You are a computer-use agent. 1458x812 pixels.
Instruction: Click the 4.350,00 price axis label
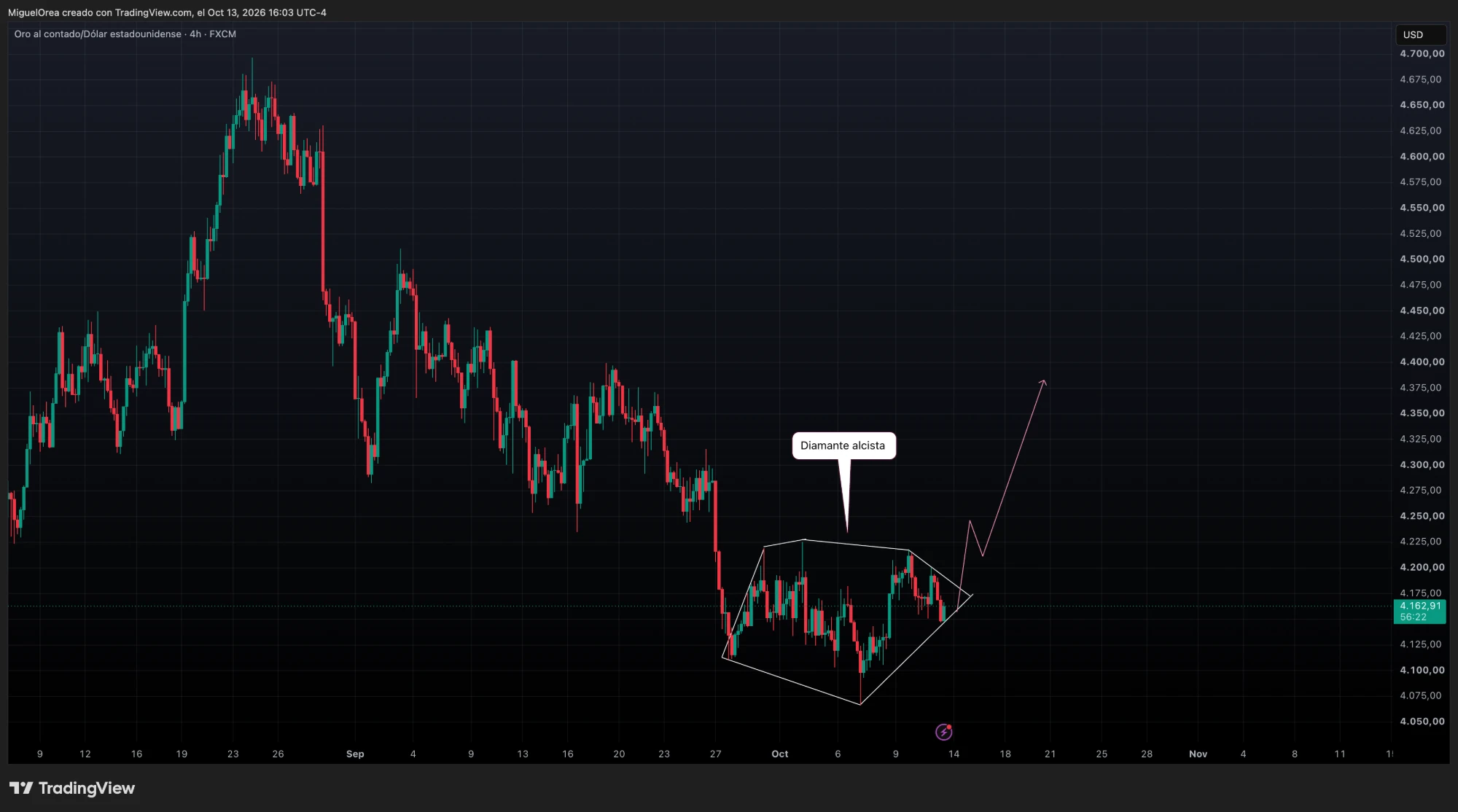click(1422, 413)
